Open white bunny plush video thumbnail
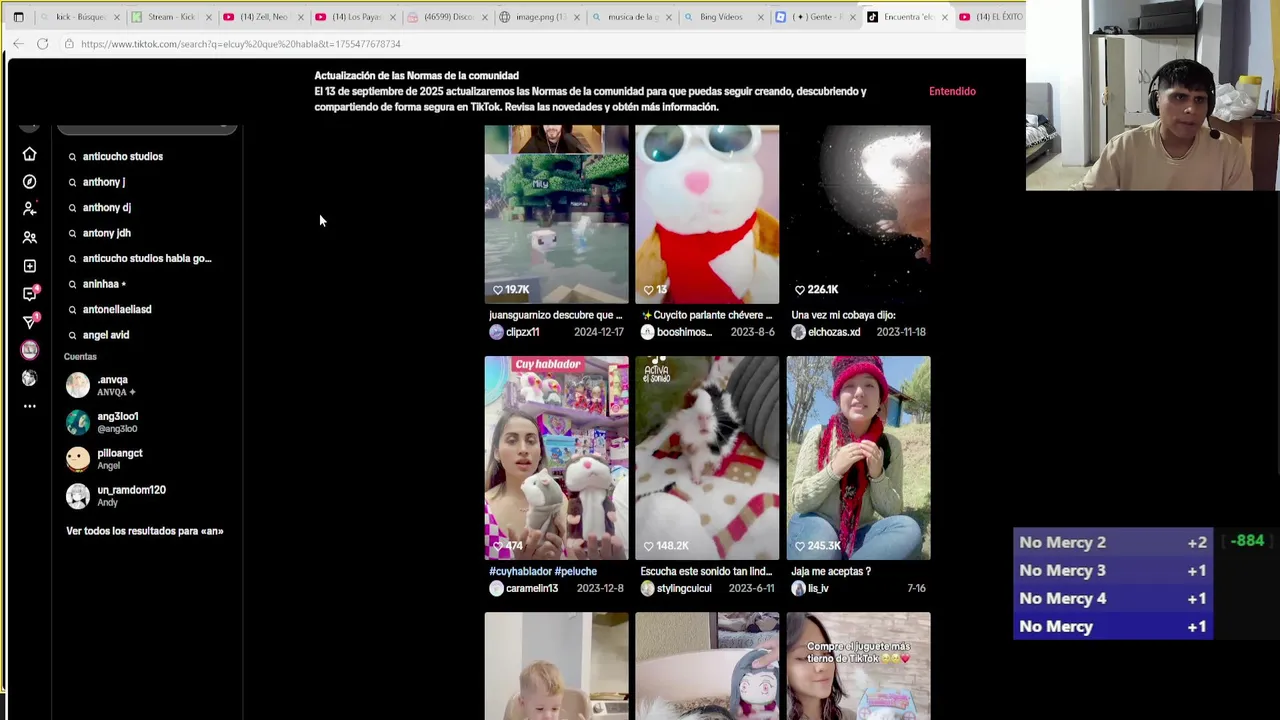Image resolution: width=1280 pixels, height=720 pixels. click(707, 214)
